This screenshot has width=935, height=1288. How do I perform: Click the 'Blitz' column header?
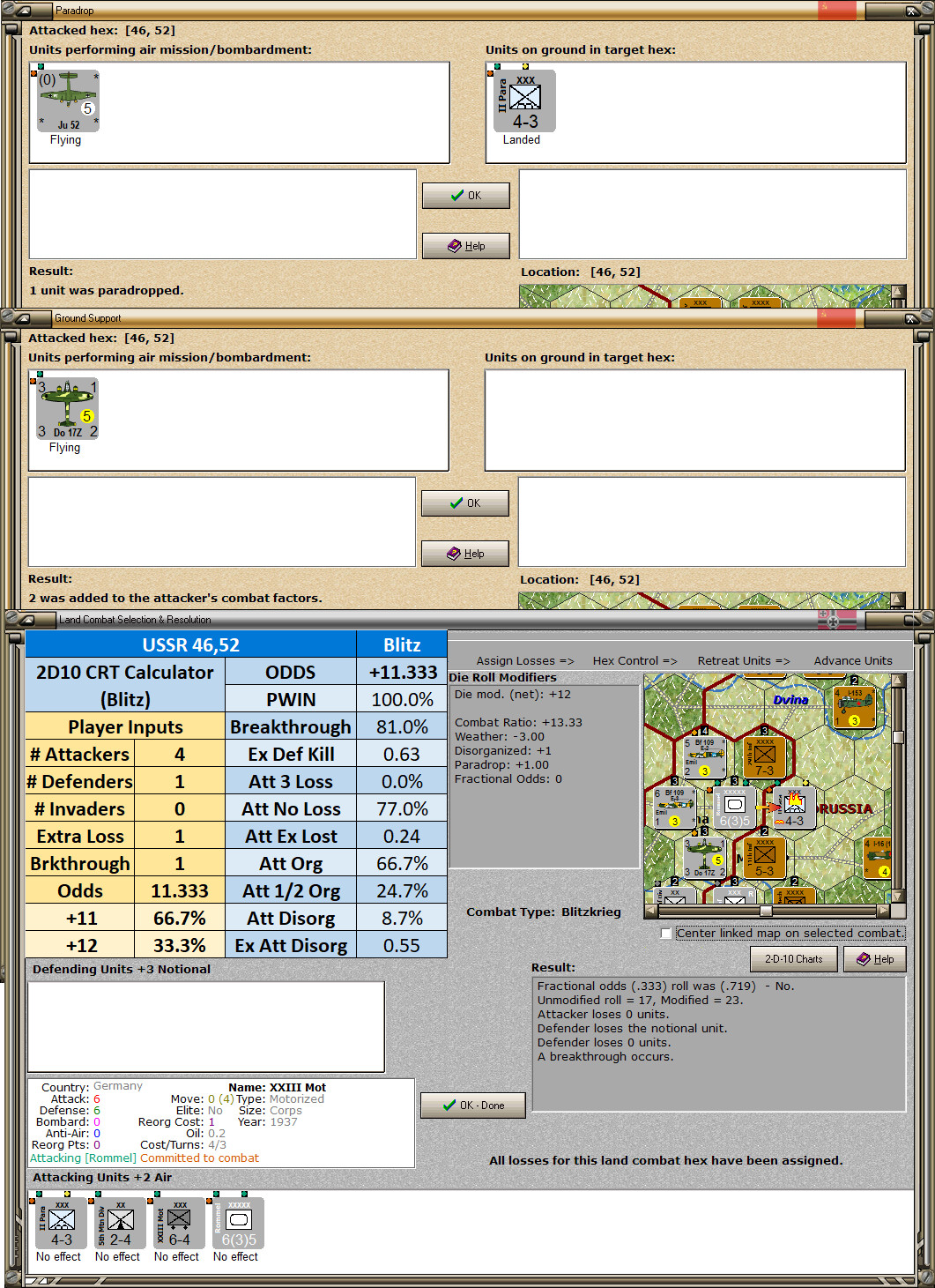click(402, 644)
